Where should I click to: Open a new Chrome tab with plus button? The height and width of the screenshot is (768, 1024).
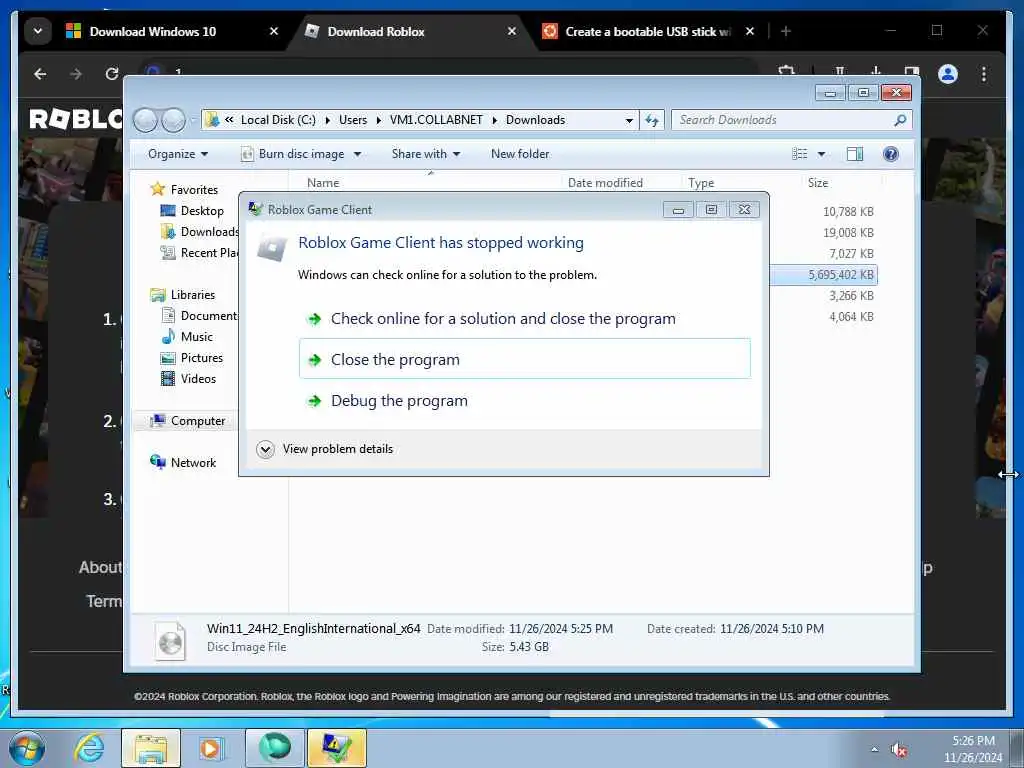[x=786, y=31]
